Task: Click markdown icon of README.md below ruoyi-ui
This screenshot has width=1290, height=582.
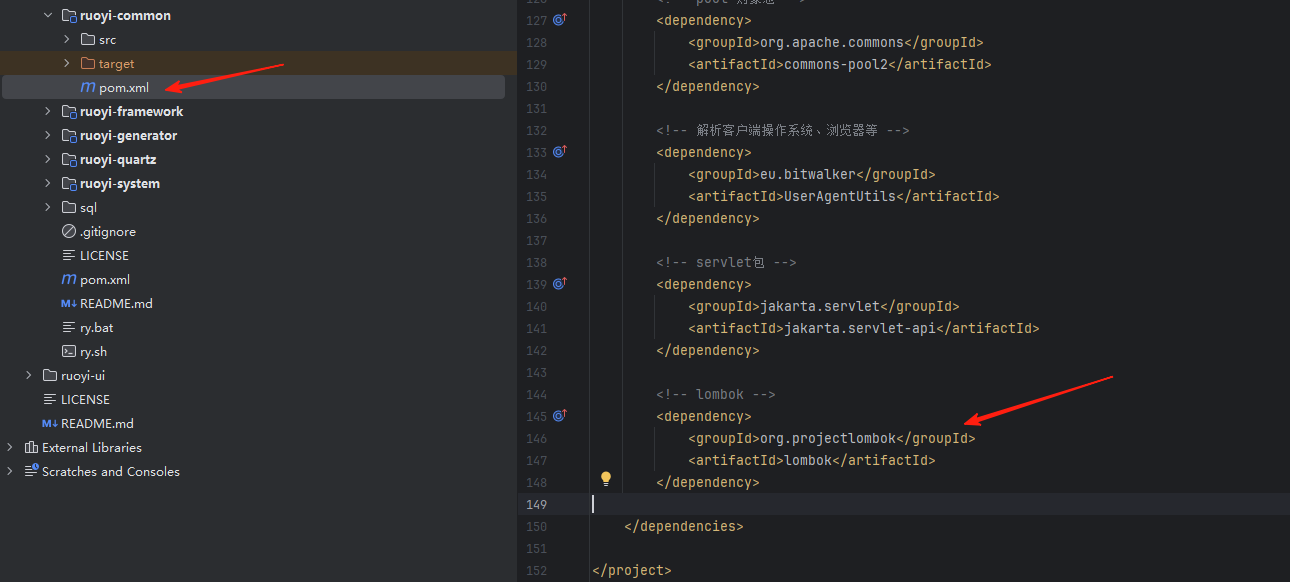Action: tap(50, 423)
